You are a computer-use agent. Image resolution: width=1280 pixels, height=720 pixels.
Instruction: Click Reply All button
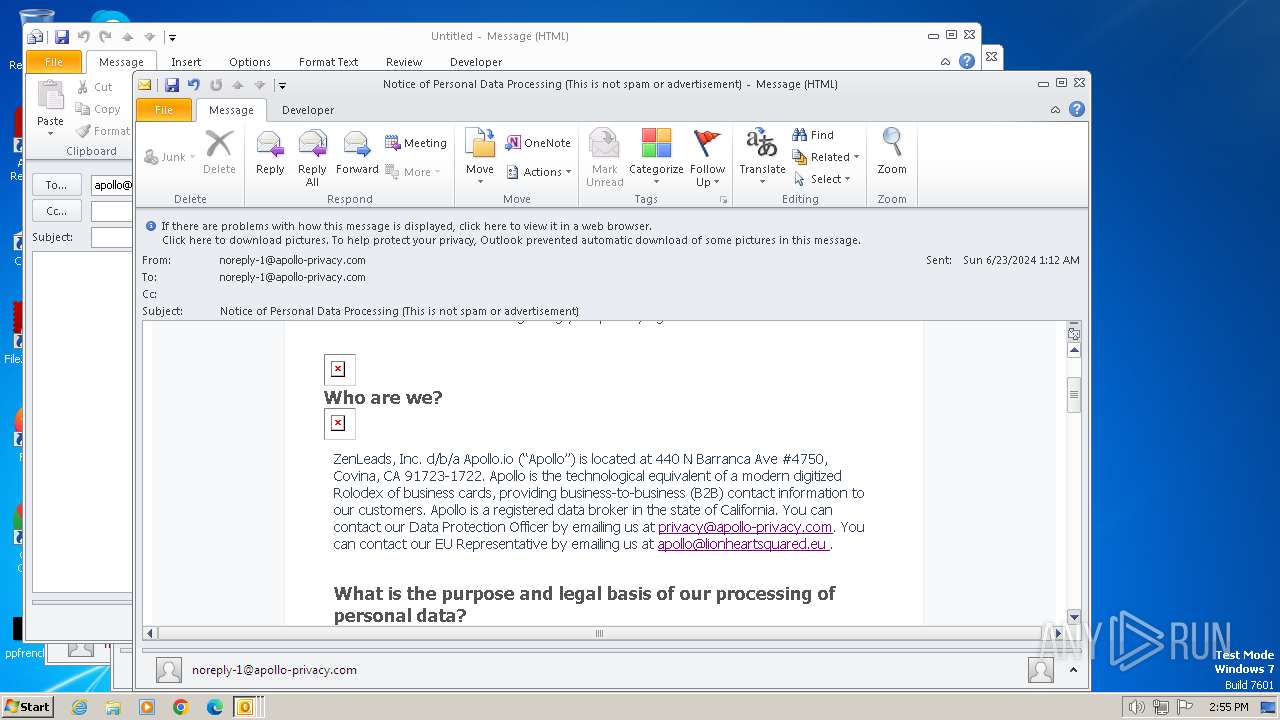pyautogui.click(x=312, y=158)
